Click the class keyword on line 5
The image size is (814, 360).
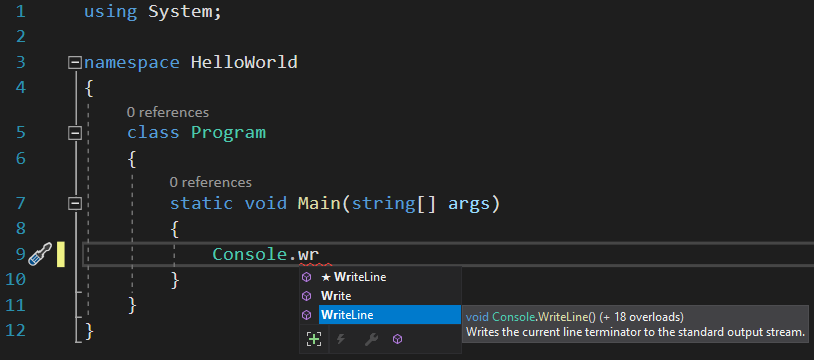tap(153, 133)
